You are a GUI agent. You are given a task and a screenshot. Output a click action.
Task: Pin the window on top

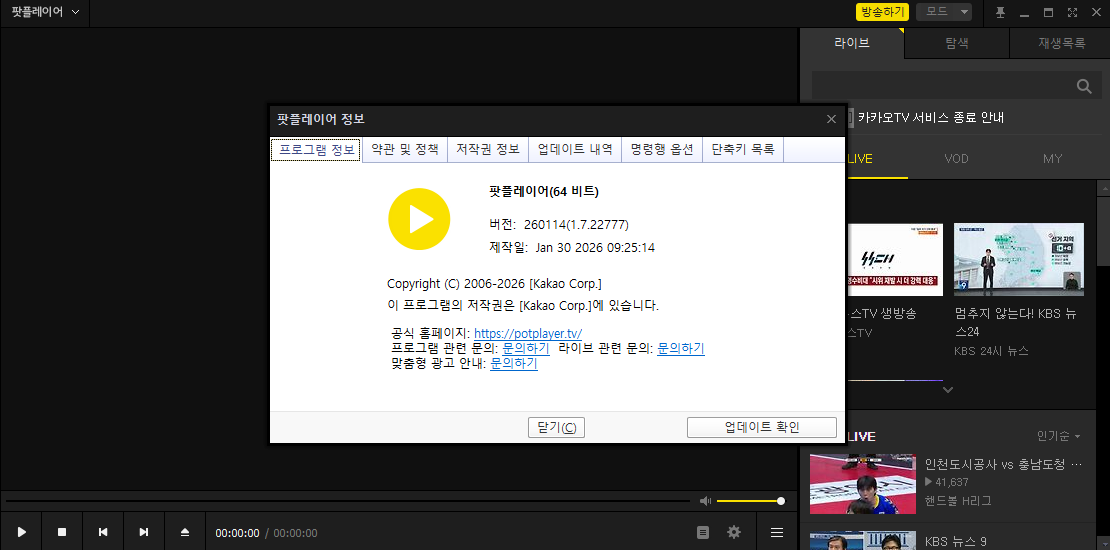(1000, 12)
